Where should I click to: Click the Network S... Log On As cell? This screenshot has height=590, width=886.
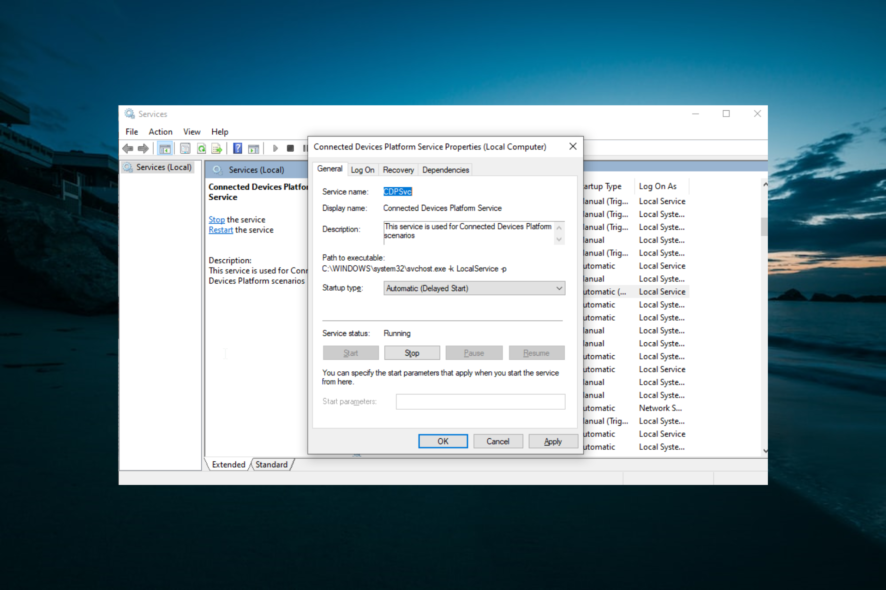point(660,408)
